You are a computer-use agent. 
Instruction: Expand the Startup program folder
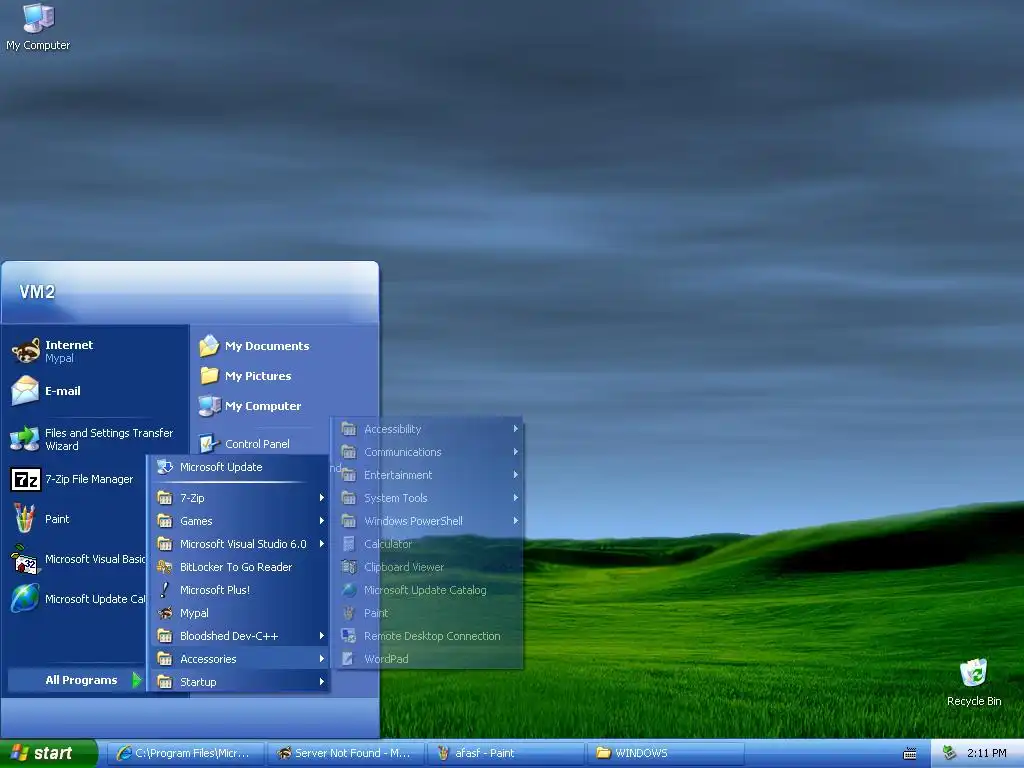click(240, 681)
